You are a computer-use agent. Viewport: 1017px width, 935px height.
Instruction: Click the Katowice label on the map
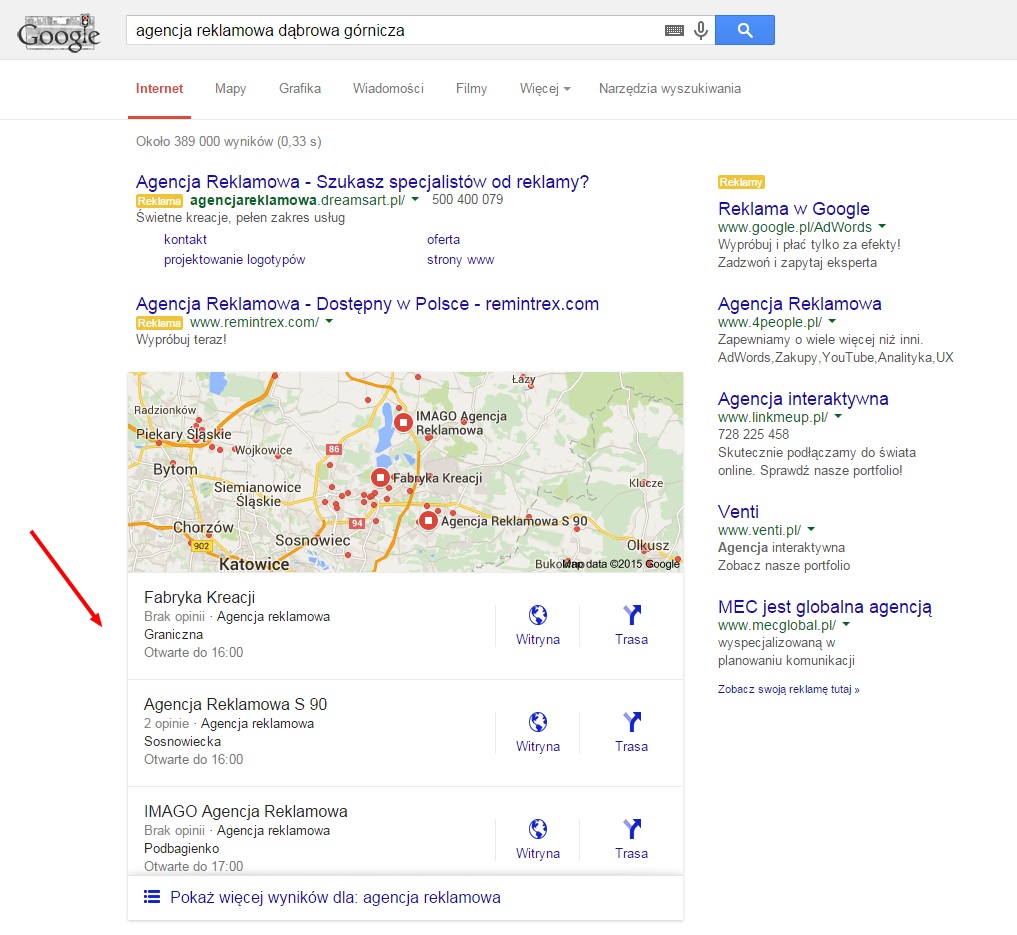(254, 564)
